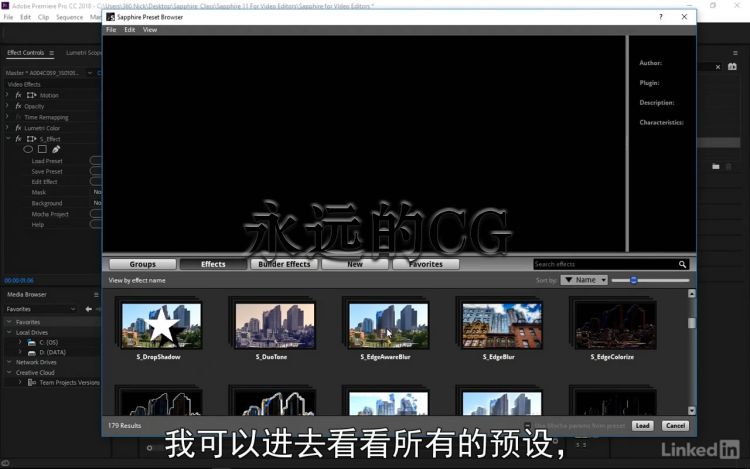Collapse the S_Effect properties

[x=7, y=139]
